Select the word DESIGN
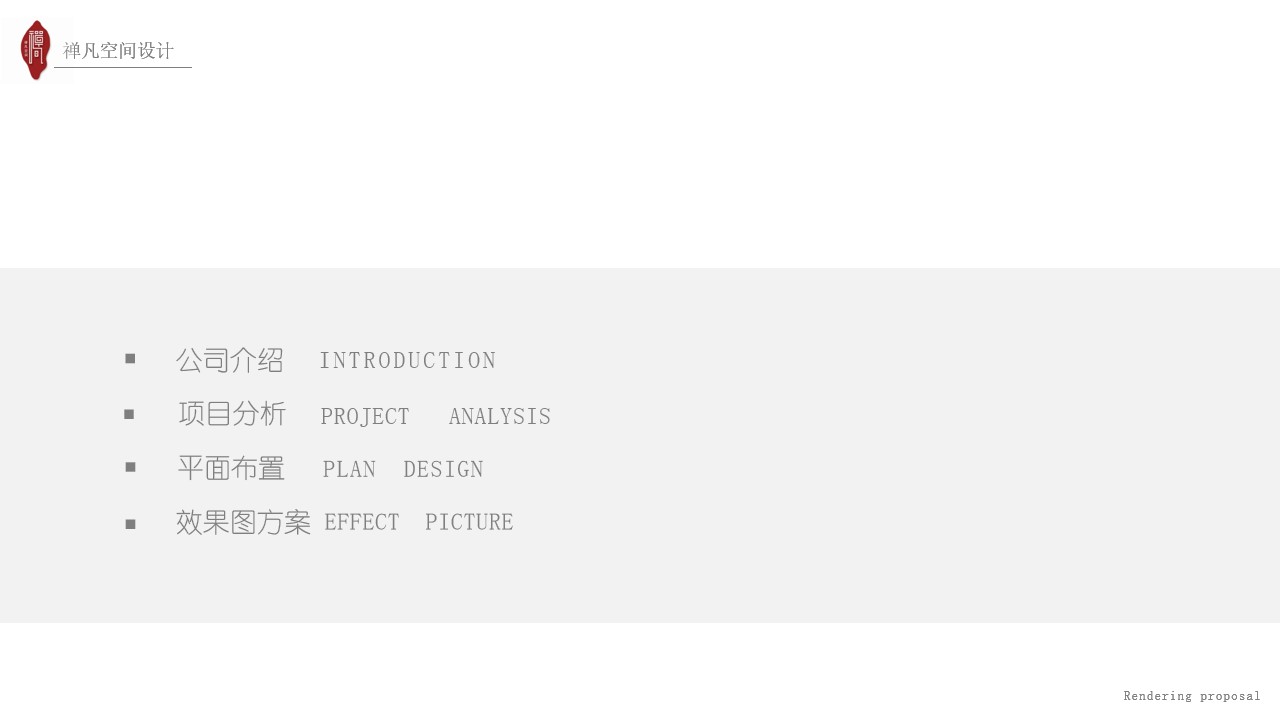Screen dimensions: 1280x720 point(443,470)
